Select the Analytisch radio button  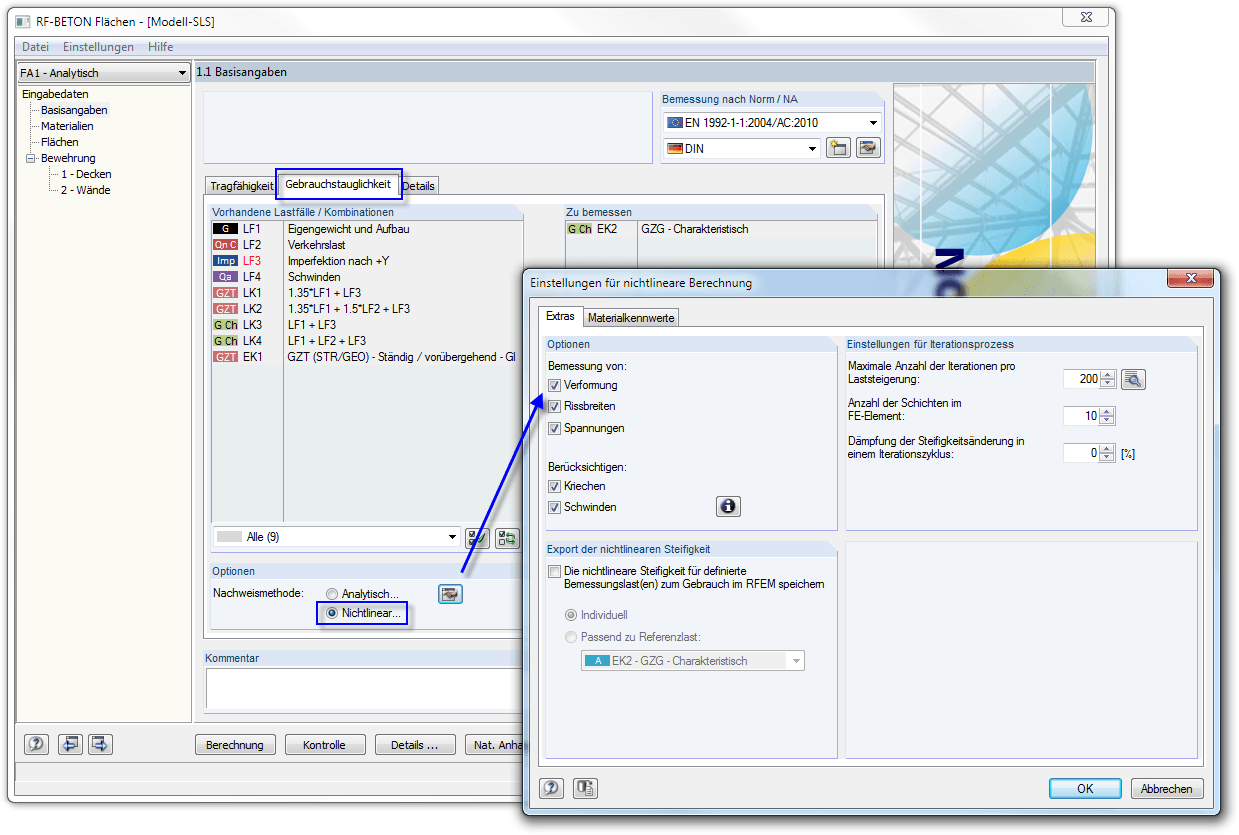332,594
